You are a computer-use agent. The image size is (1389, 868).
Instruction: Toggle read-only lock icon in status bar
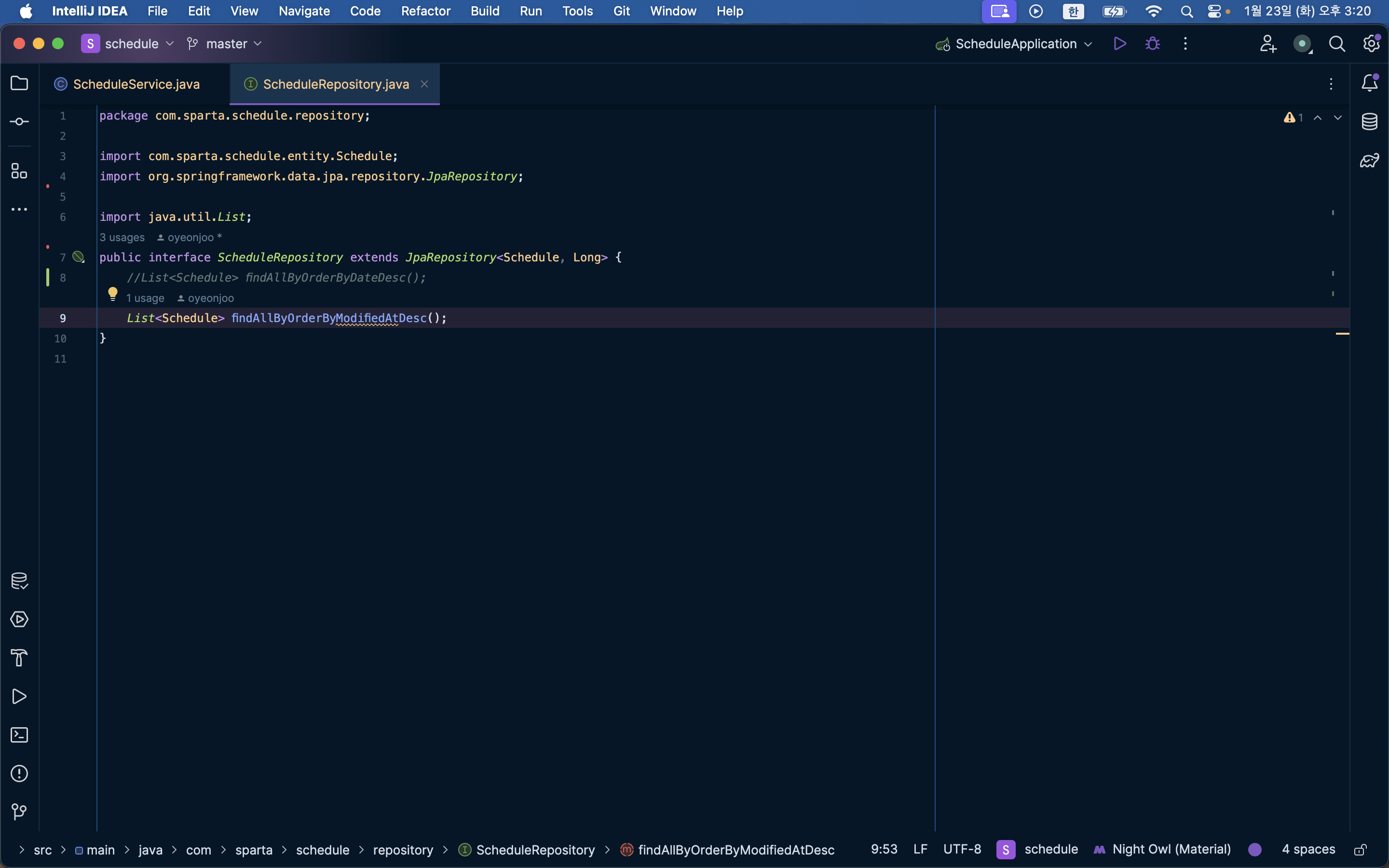[x=1360, y=850]
